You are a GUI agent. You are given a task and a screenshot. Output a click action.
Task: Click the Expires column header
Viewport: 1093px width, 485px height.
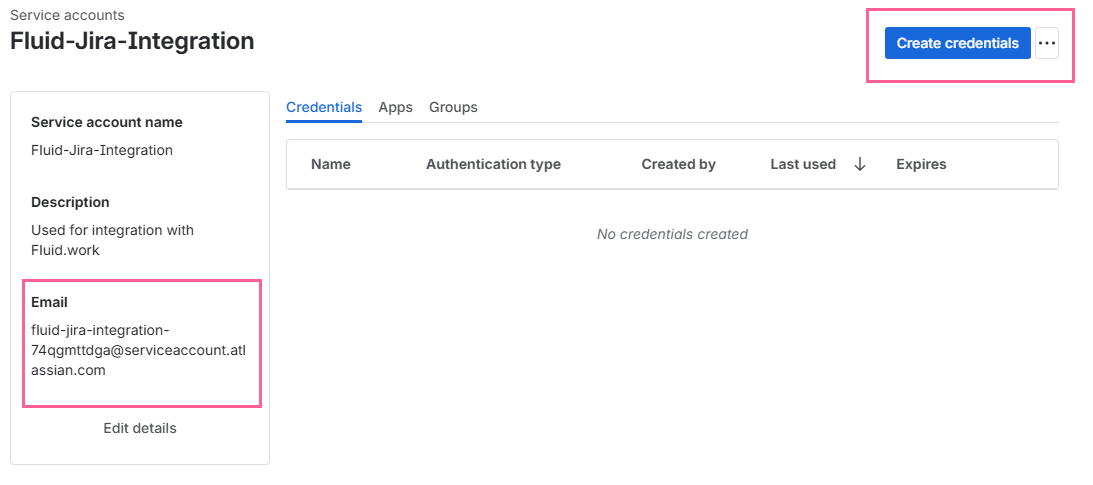click(921, 164)
